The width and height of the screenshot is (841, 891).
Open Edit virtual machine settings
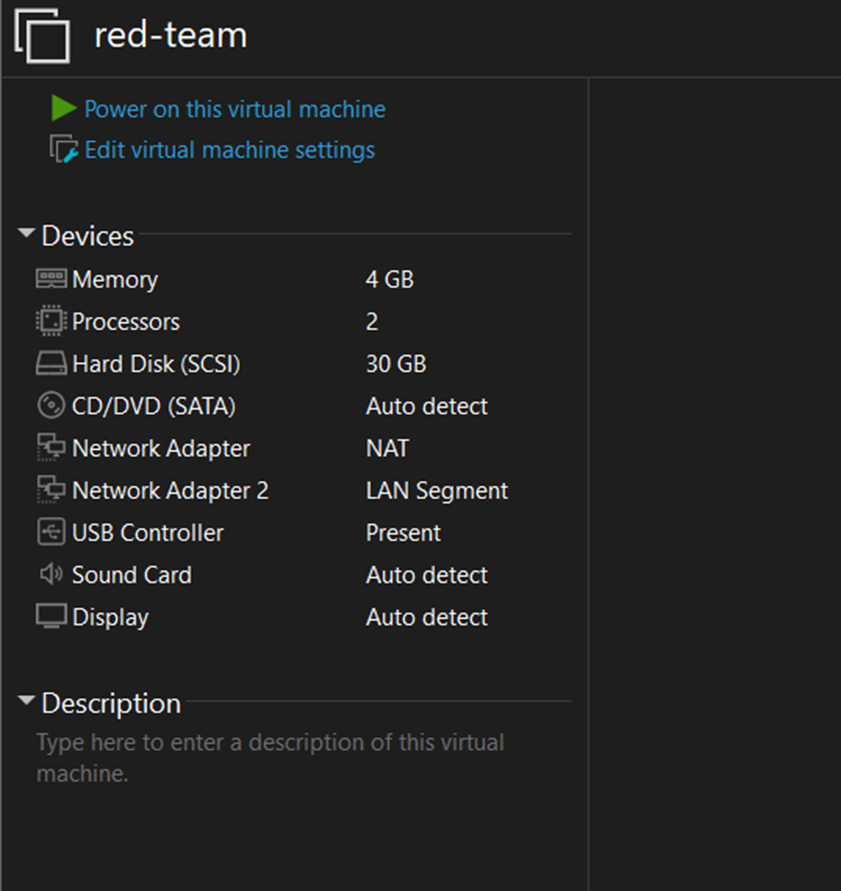click(x=230, y=150)
